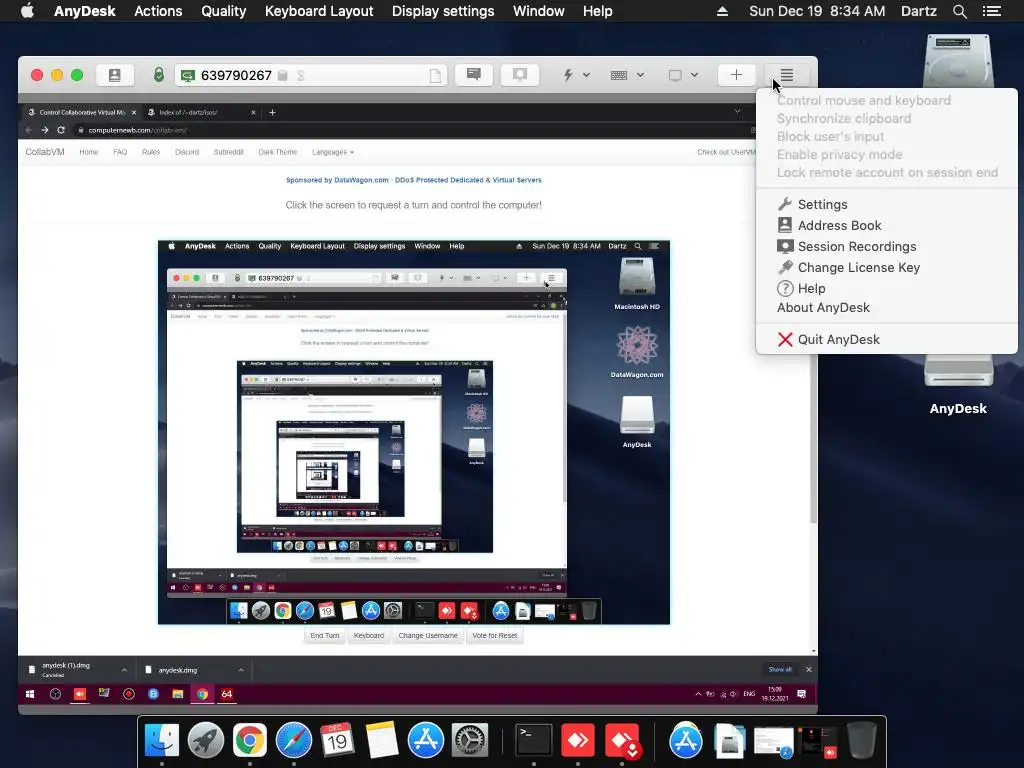The width and height of the screenshot is (1024, 768).
Task: Click the computernewb.com address bar
Action: point(411,130)
